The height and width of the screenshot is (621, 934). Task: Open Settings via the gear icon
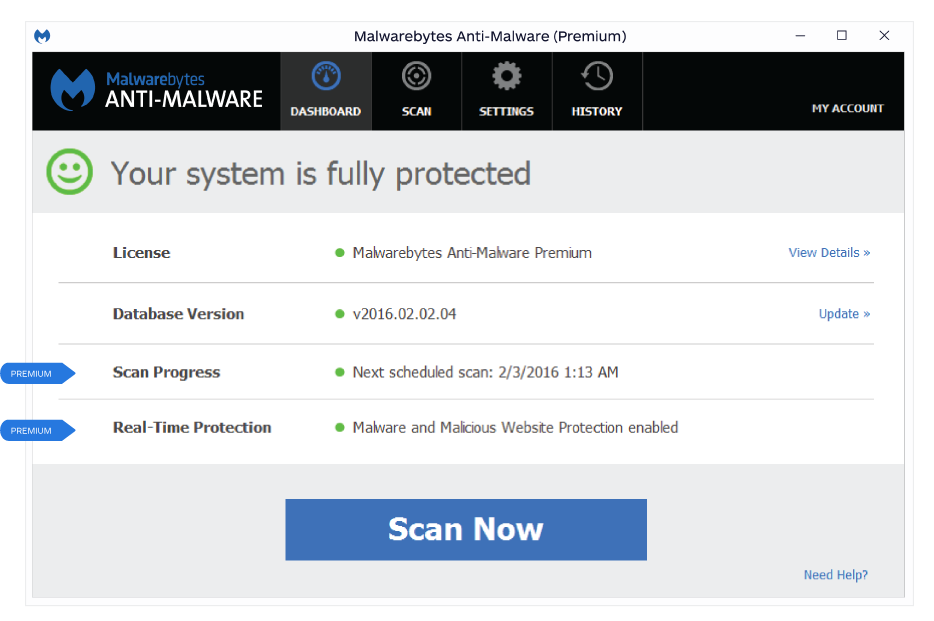506,76
